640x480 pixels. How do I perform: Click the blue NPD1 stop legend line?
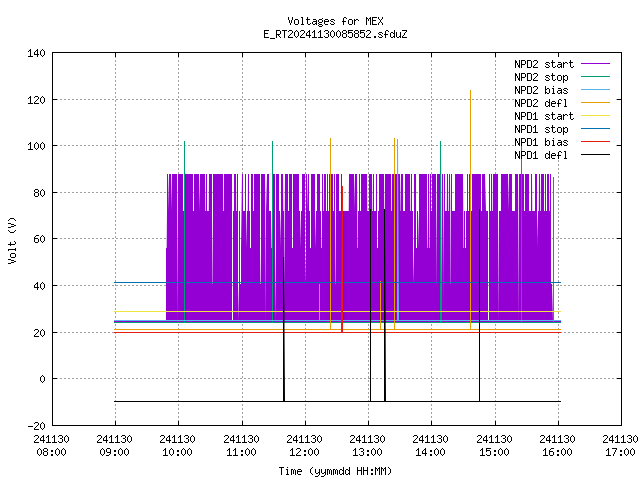click(596, 129)
